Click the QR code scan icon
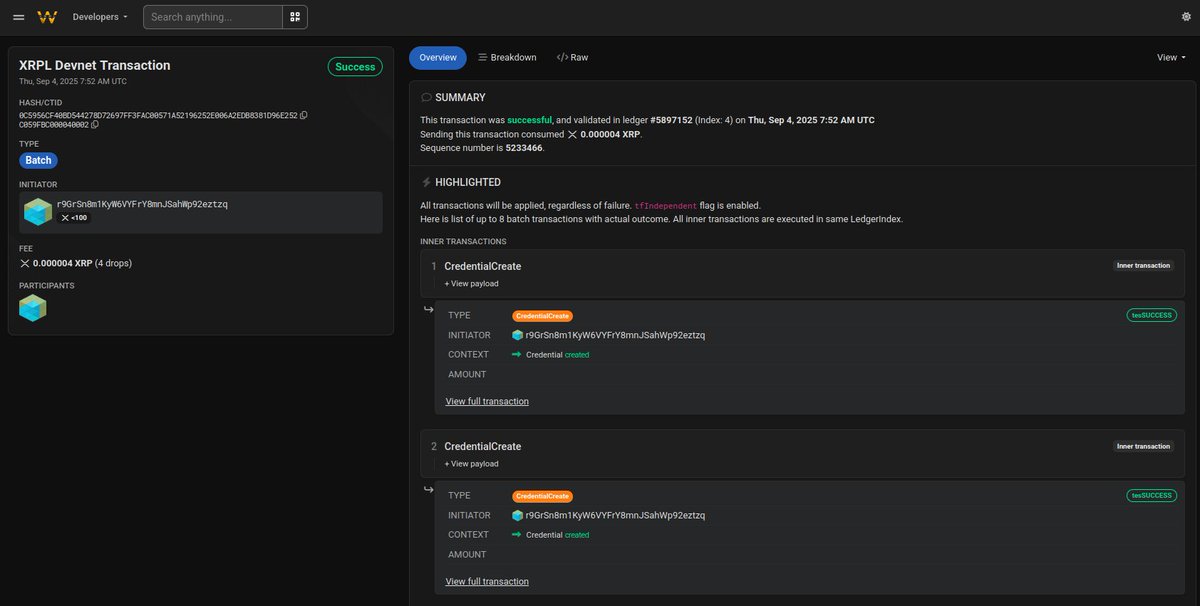Screen dimensions: 1200x606 [295, 17]
